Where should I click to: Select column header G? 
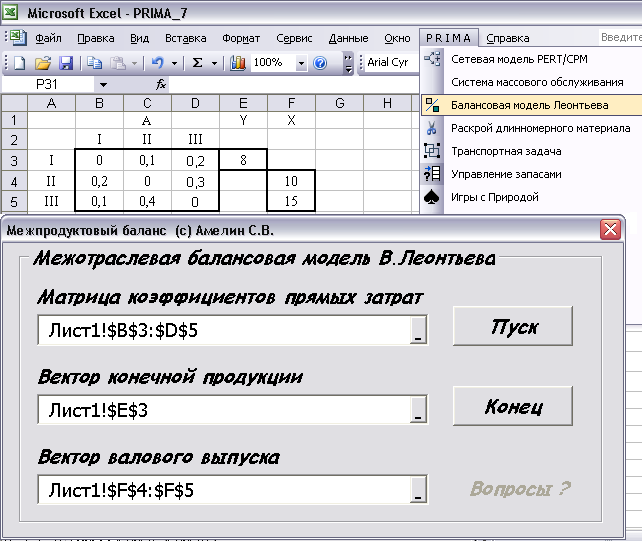coord(339,103)
